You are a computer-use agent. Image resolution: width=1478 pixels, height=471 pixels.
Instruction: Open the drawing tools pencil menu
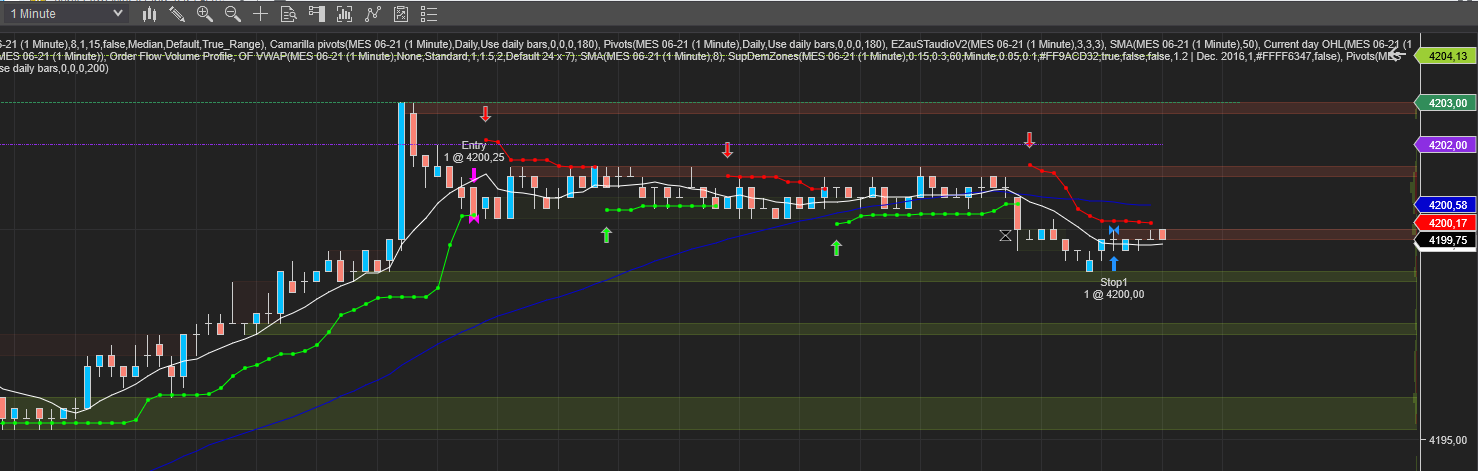177,13
